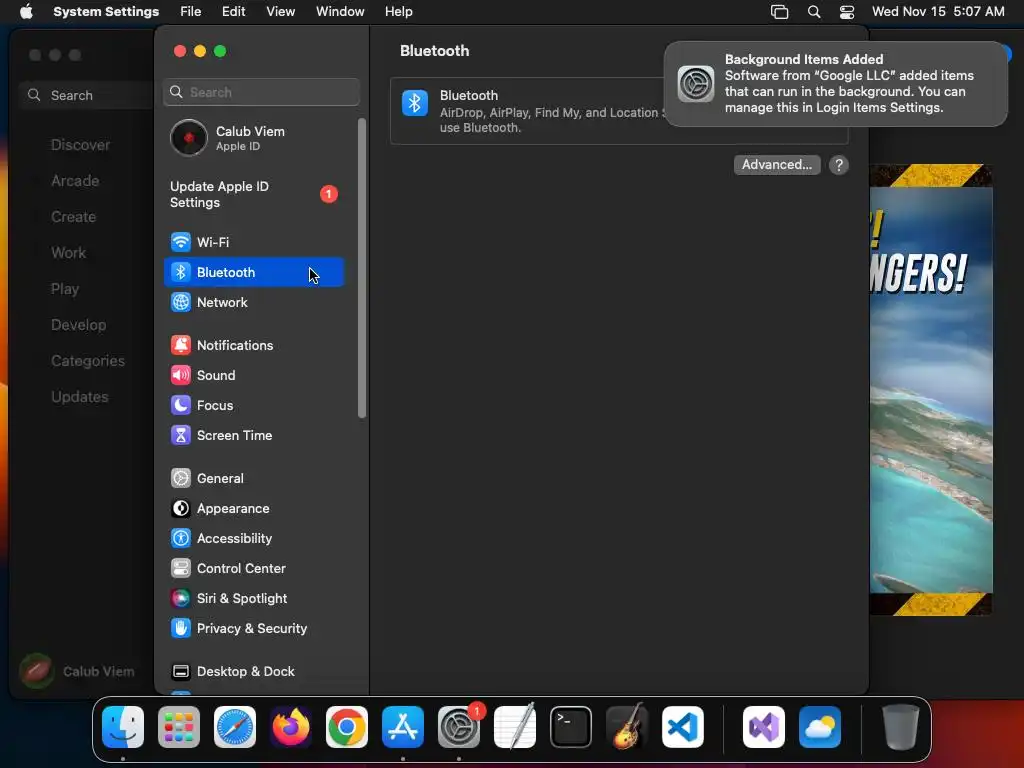Click the App Store window search field
This screenshot has width=1024, height=768.
(x=88, y=95)
